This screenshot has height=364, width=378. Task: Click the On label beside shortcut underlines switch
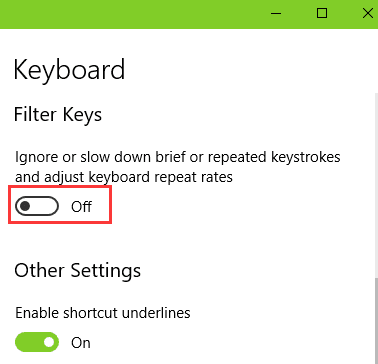pos(81,343)
